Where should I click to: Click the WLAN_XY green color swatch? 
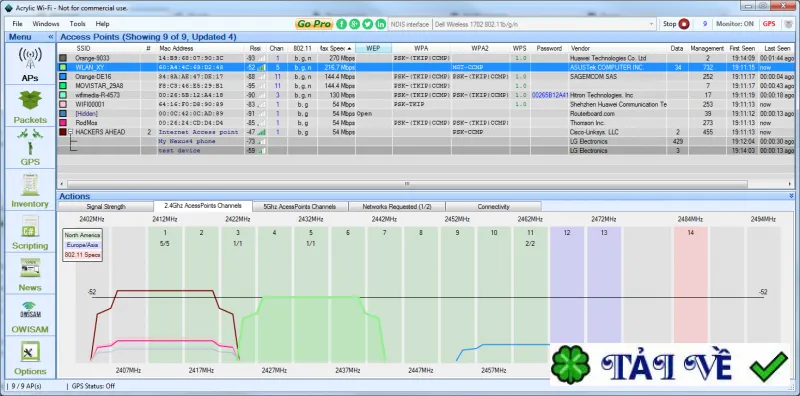[63, 67]
